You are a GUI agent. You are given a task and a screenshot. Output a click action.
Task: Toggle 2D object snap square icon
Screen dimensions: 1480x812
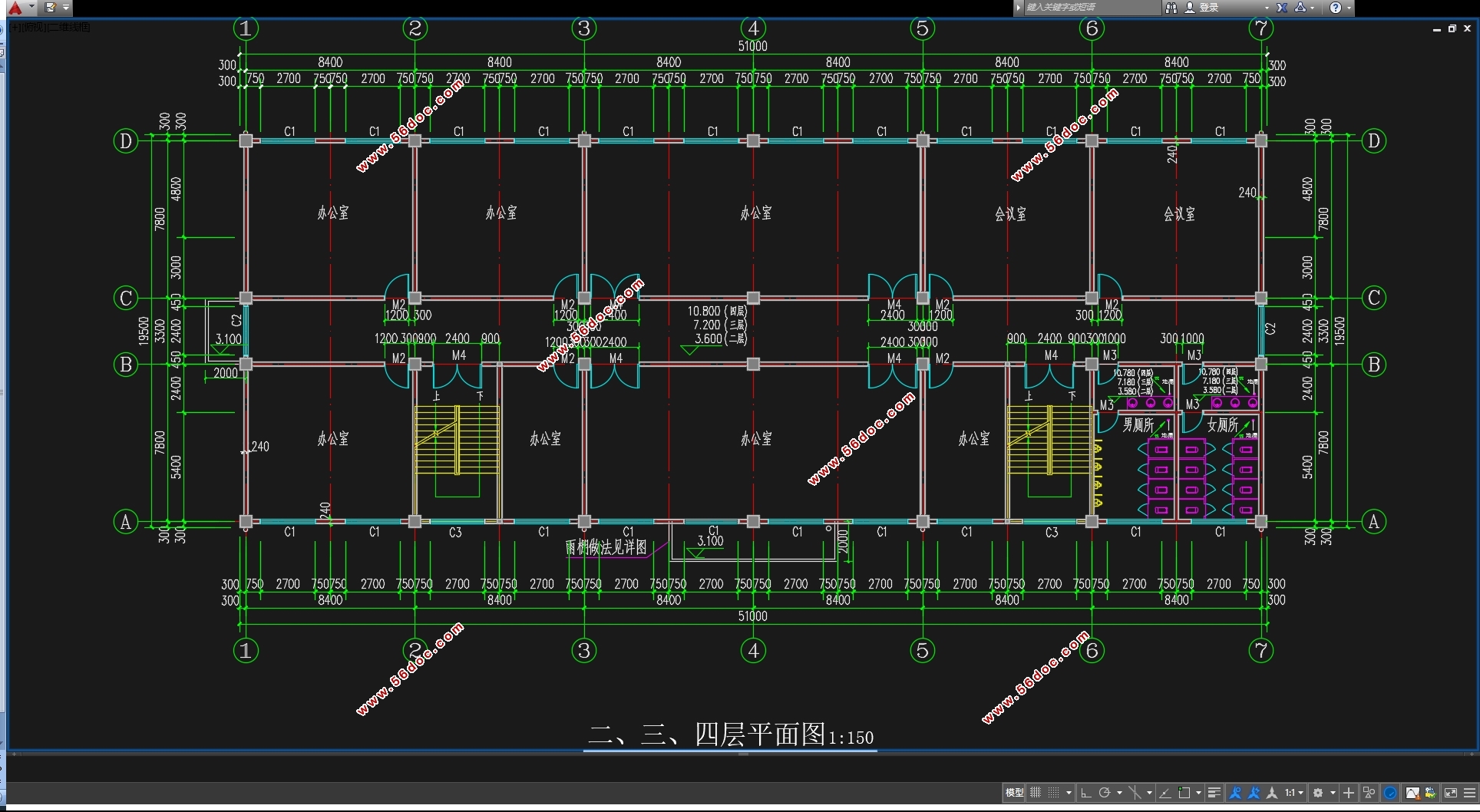coord(1184,793)
